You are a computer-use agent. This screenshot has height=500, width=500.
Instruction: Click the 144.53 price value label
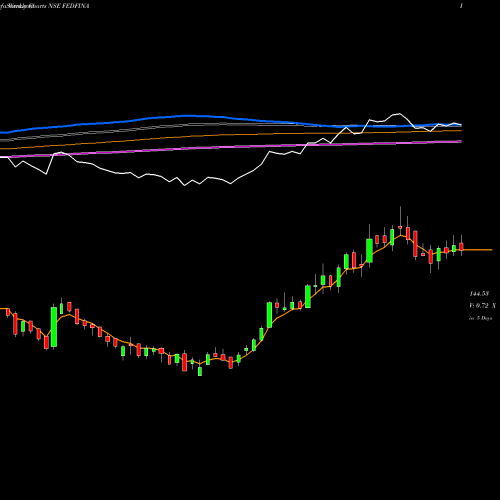click(479, 294)
